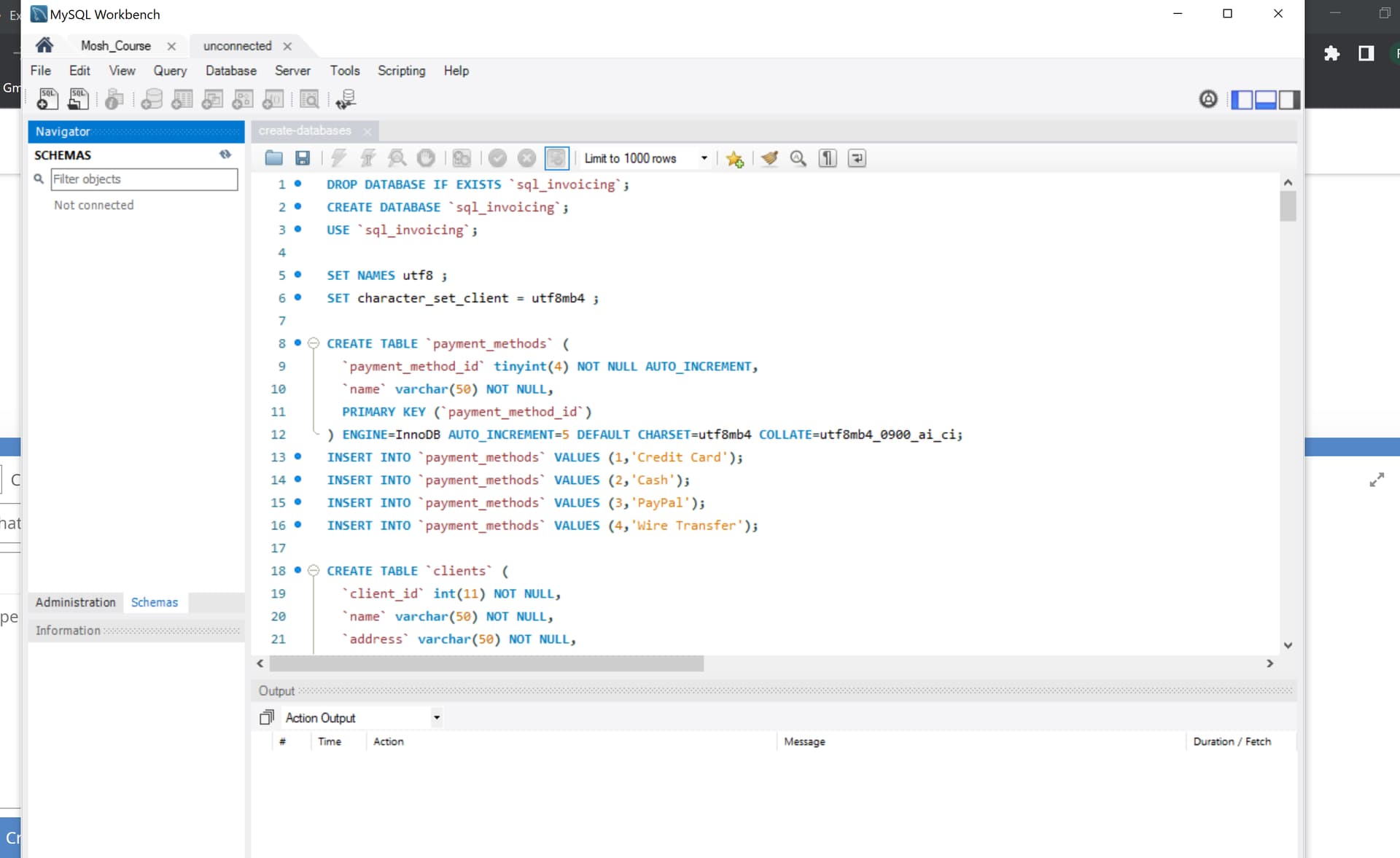Switch to the Schemas navigator tab
Screen dimensions: 1400x858
pos(155,602)
